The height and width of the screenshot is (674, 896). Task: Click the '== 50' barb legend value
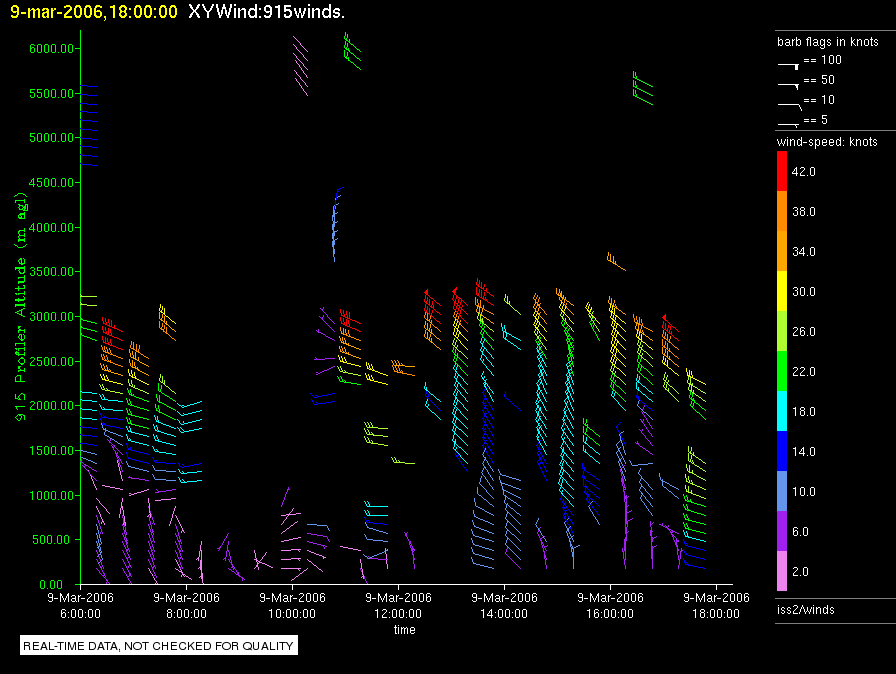click(819, 80)
